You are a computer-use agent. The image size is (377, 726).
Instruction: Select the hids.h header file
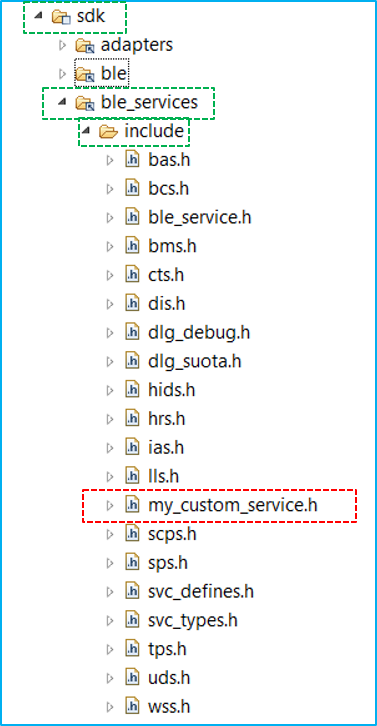(172, 390)
